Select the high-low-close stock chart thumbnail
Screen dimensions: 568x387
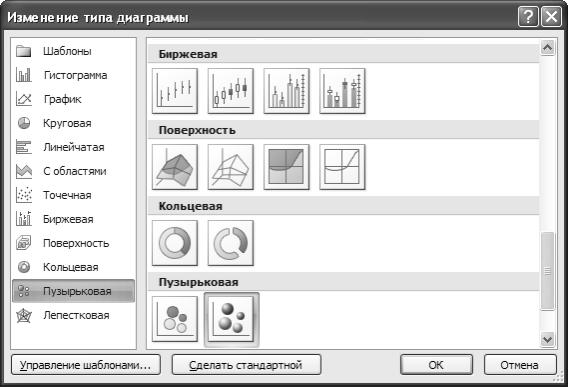pos(175,91)
